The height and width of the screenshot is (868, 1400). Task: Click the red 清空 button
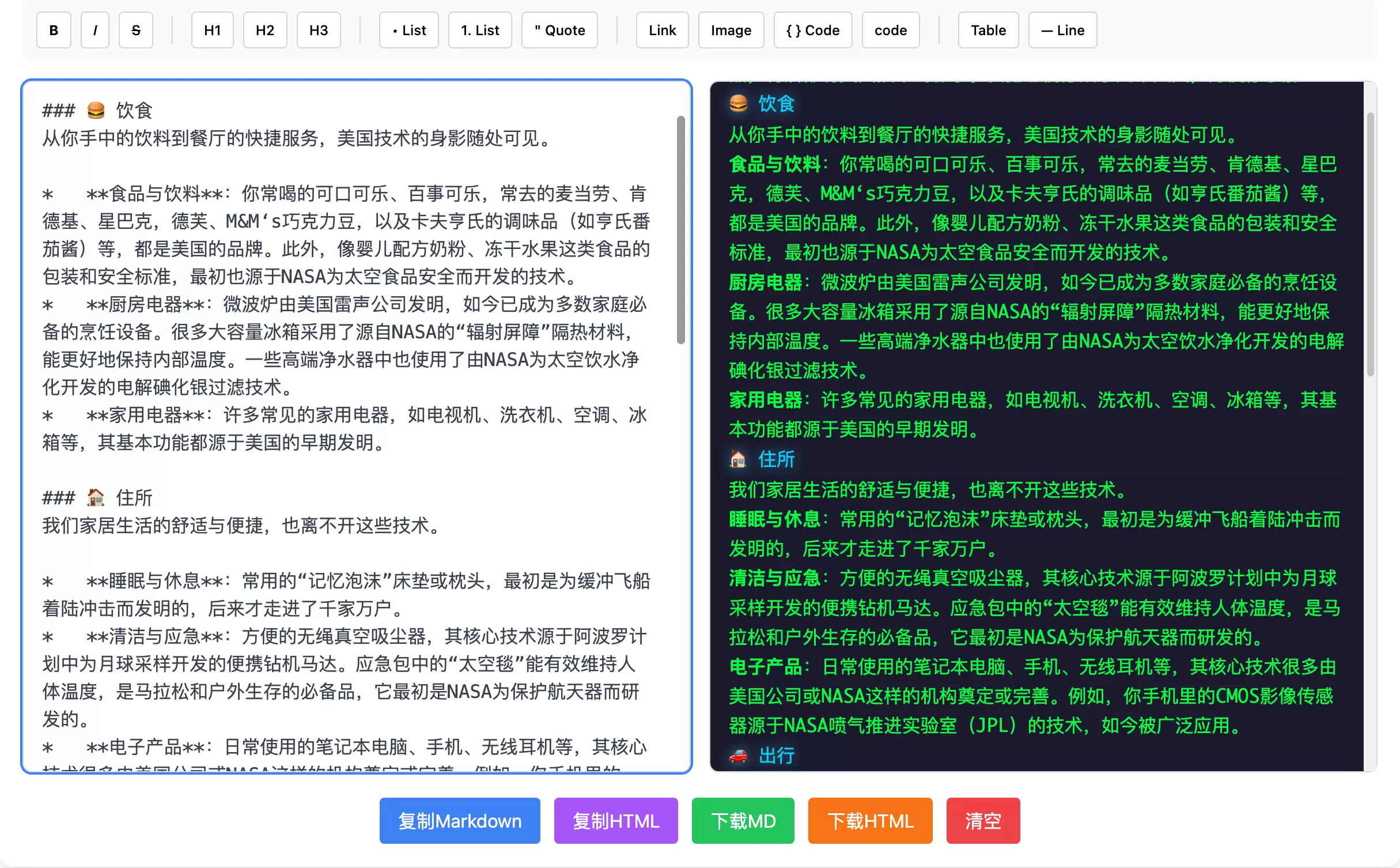pyautogui.click(x=983, y=821)
